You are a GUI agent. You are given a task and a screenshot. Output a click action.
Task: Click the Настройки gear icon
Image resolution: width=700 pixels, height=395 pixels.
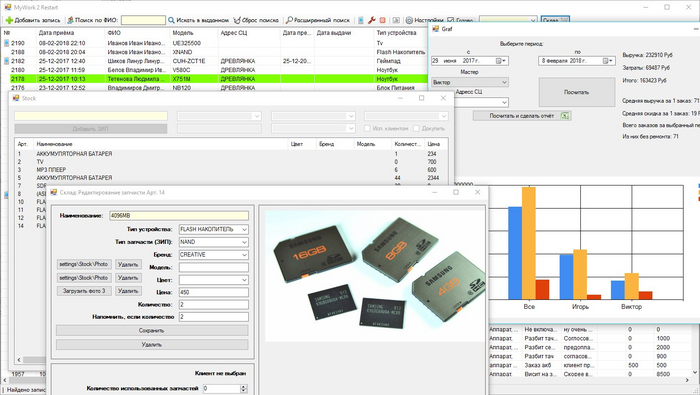point(409,20)
